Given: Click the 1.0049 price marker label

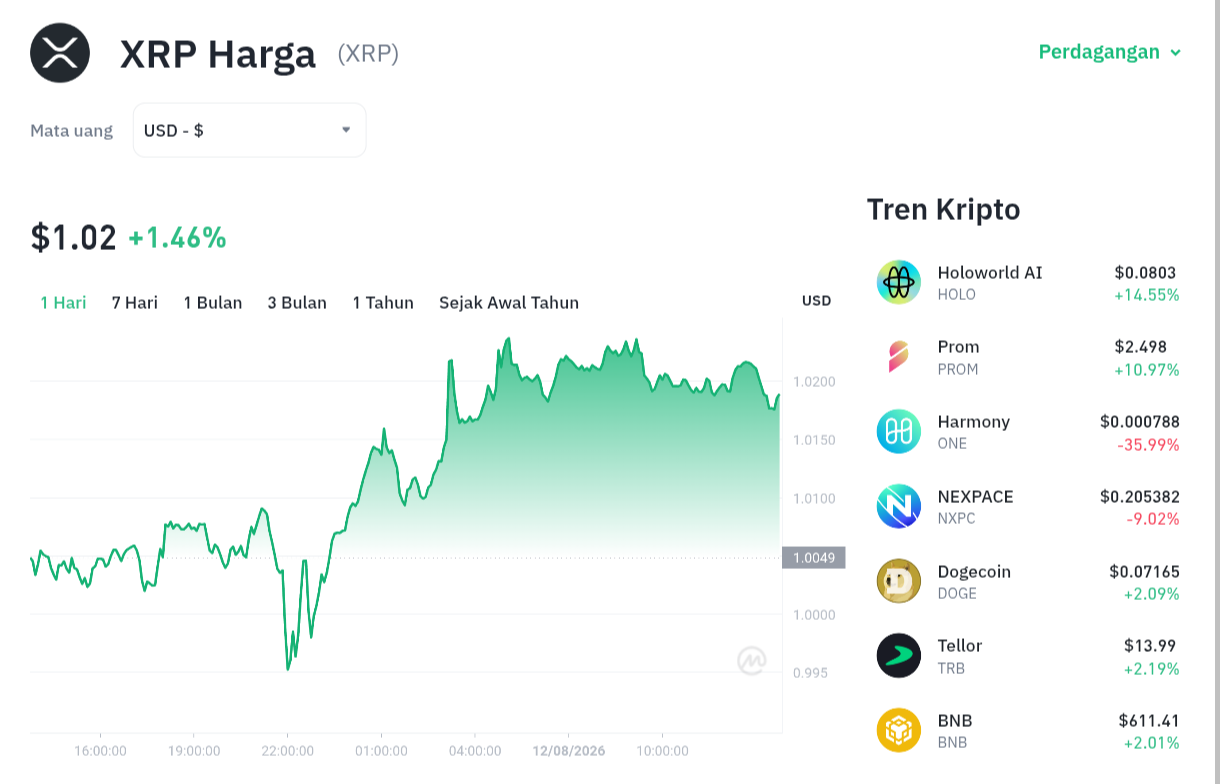Looking at the screenshot, I should pos(813,558).
